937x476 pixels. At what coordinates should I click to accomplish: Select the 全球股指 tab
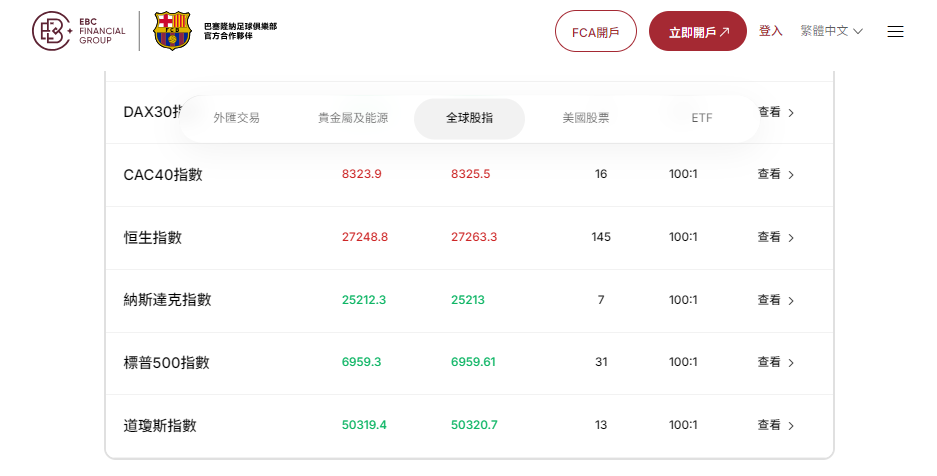470,118
